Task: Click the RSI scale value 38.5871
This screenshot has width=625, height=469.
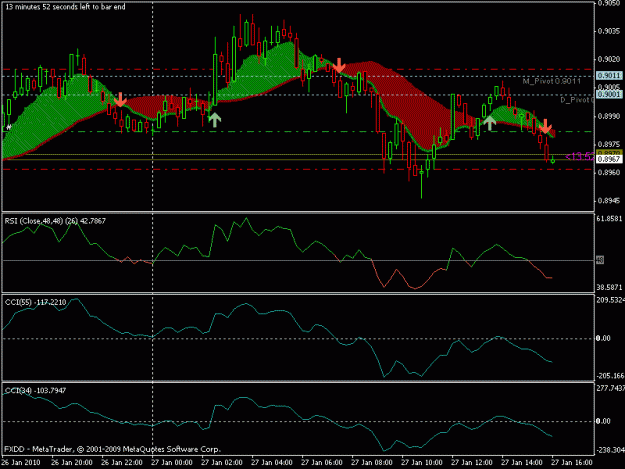Action: click(x=609, y=287)
